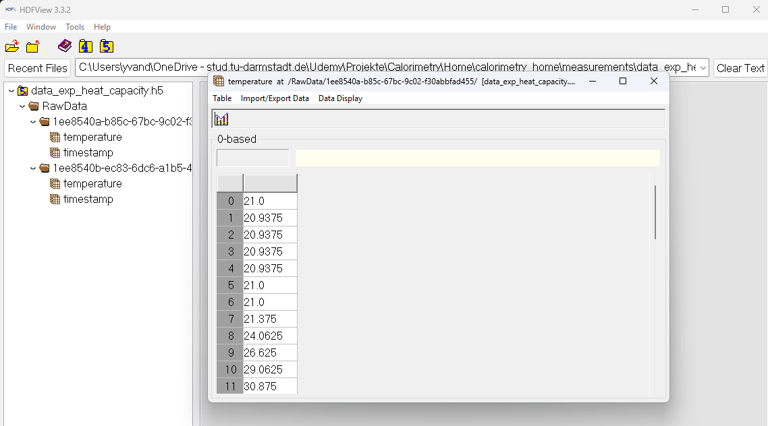Viewport: 768px width, 426px height.
Task: Collapse the data_exp_heat_capacity.h5 tree node
Action: tap(11, 91)
